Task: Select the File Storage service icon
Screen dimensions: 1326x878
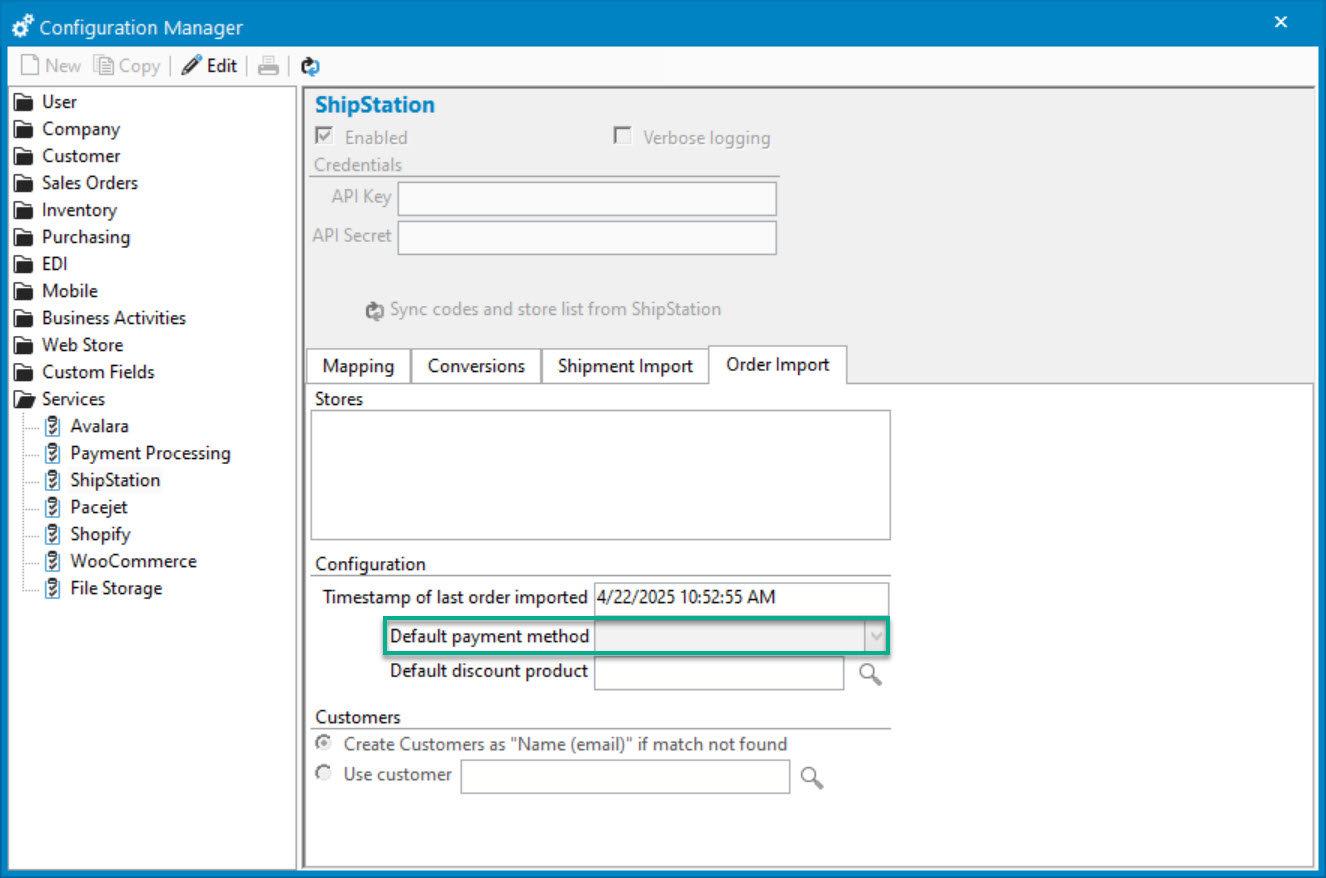Action: coord(53,588)
